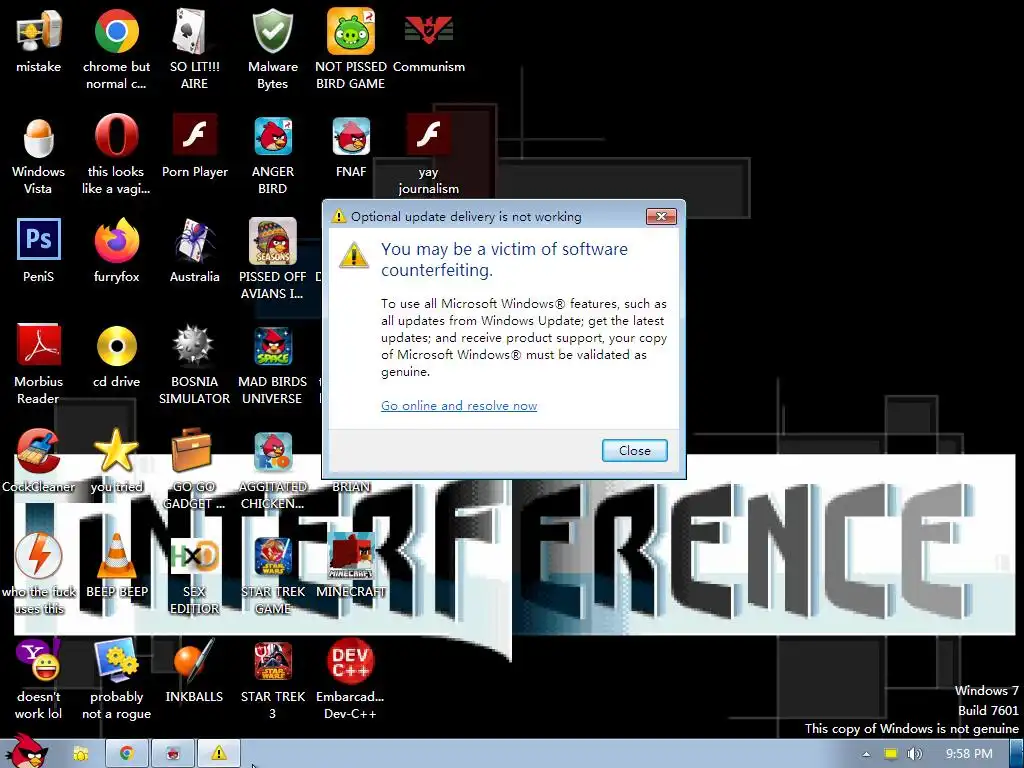Screen dimensions: 1024x768
Task: Click the yellow tray notification icon
Action: (891, 754)
